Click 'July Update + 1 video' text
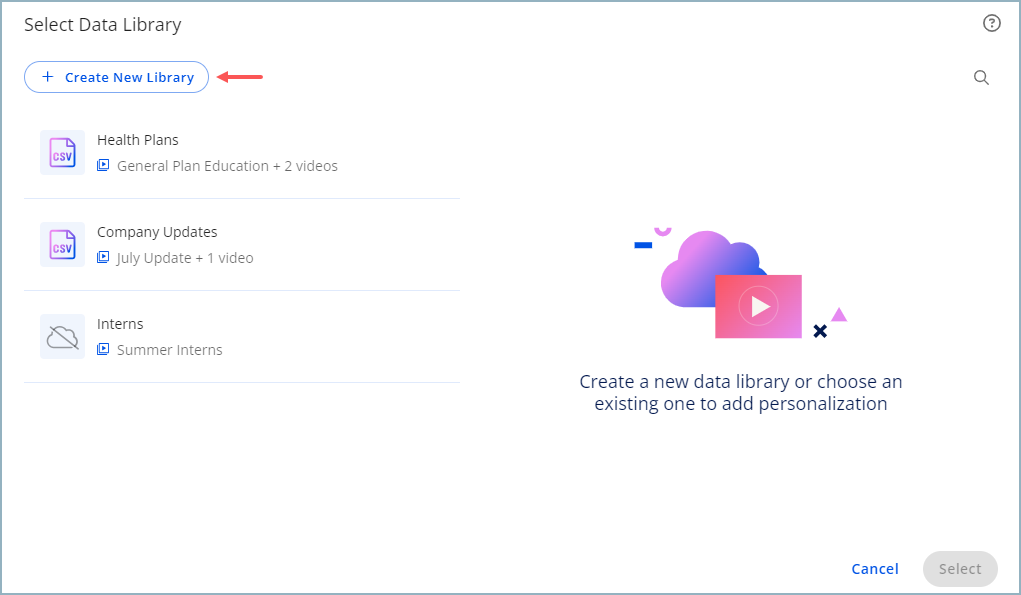Image resolution: width=1021 pixels, height=595 pixels. [185, 258]
